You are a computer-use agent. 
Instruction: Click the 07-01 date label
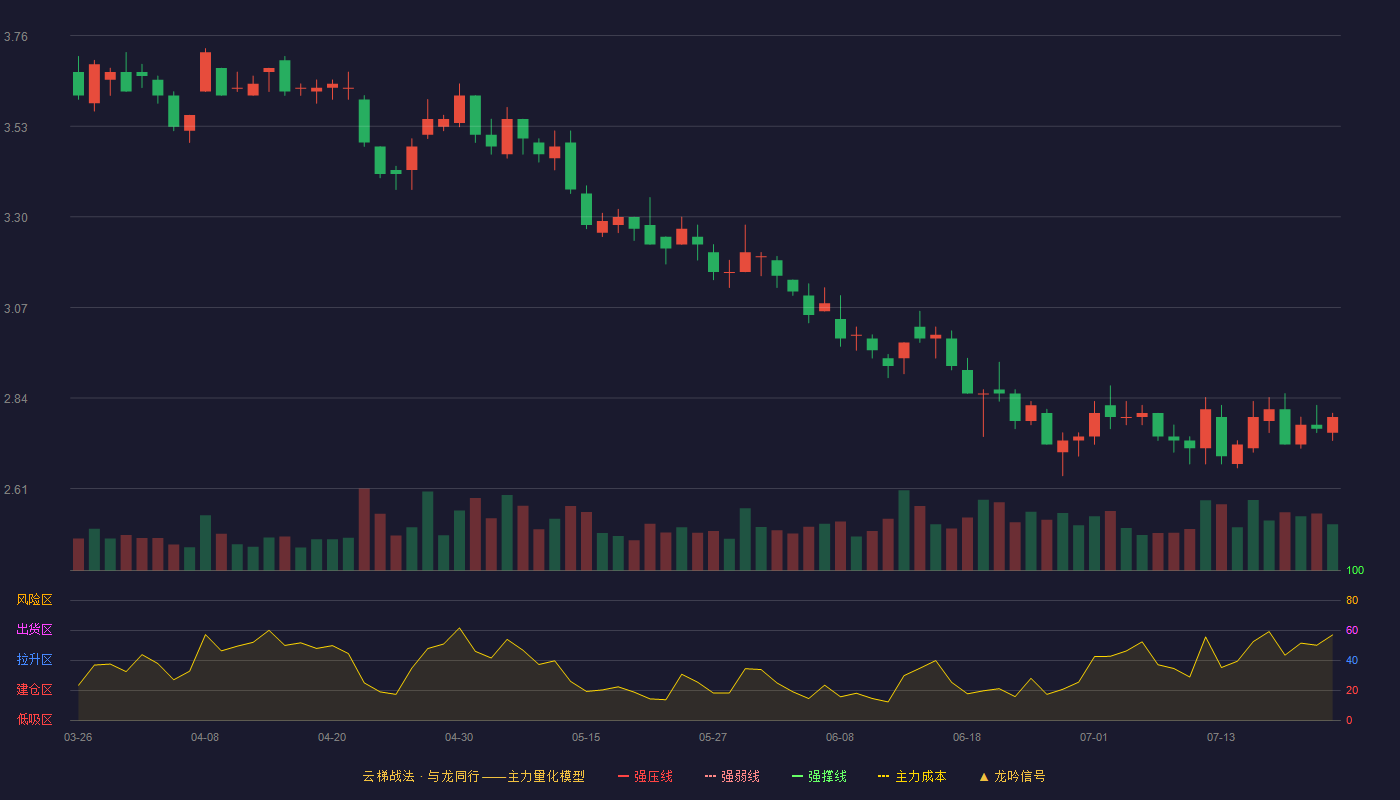coord(1094,737)
